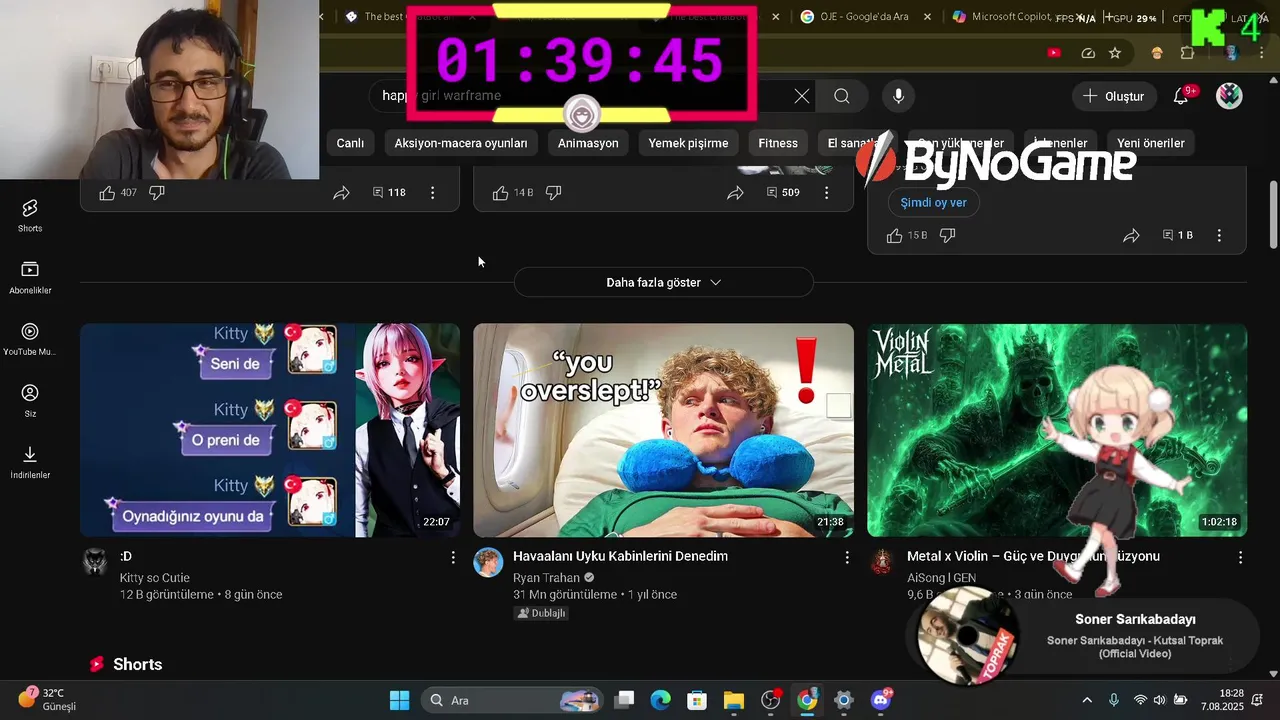Open the YouTube account avatar menu
Image resolution: width=1280 pixels, height=720 pixels.
pos(1229,96)
